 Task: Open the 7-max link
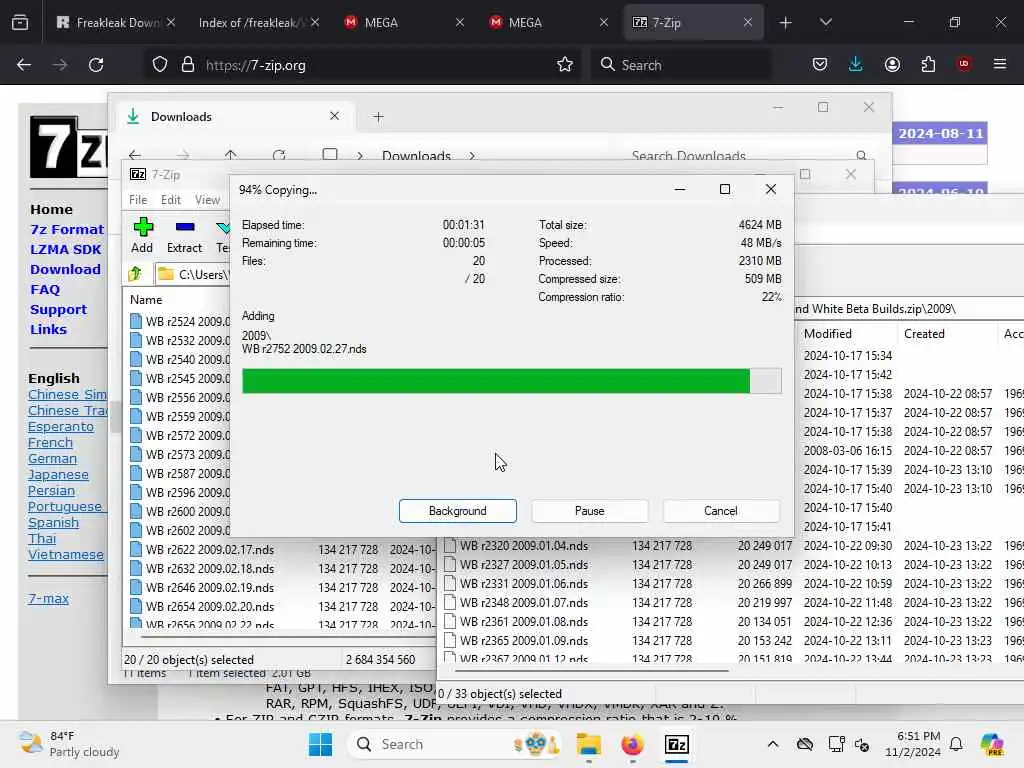tap(48, 598)
